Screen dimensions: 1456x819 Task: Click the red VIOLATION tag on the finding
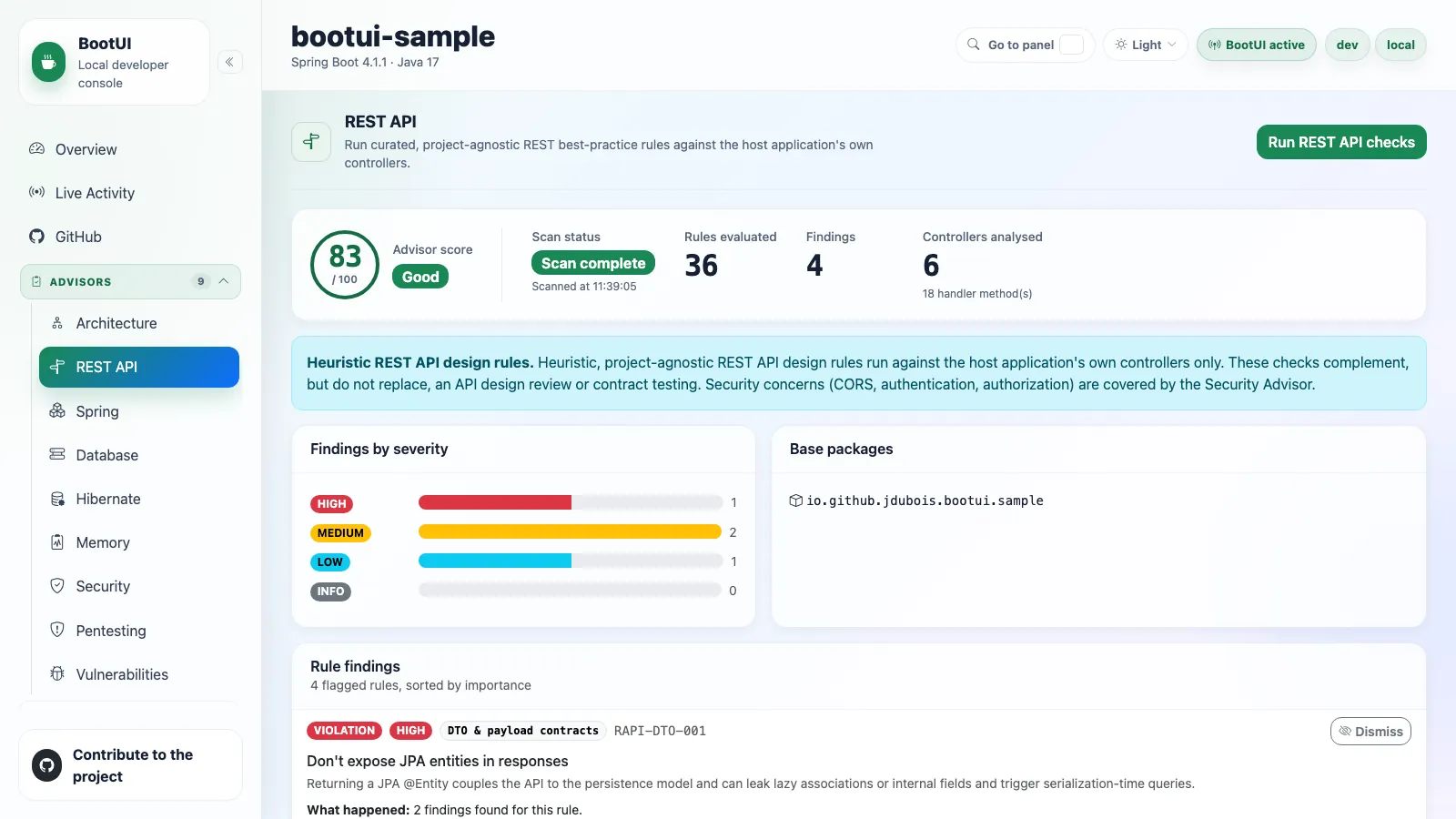[x=344, y=731]
